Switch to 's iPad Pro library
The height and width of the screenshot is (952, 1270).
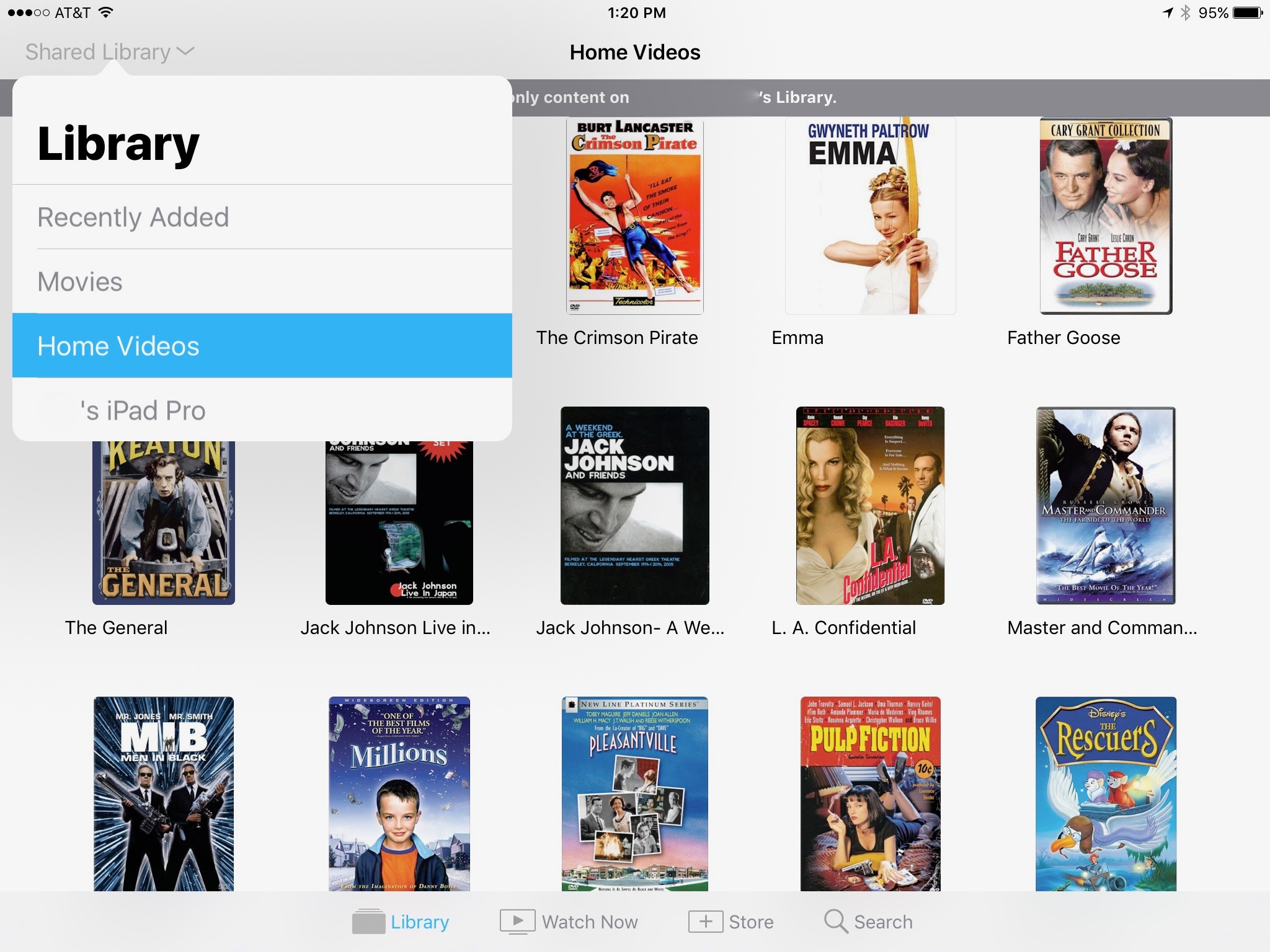(262, 410)
